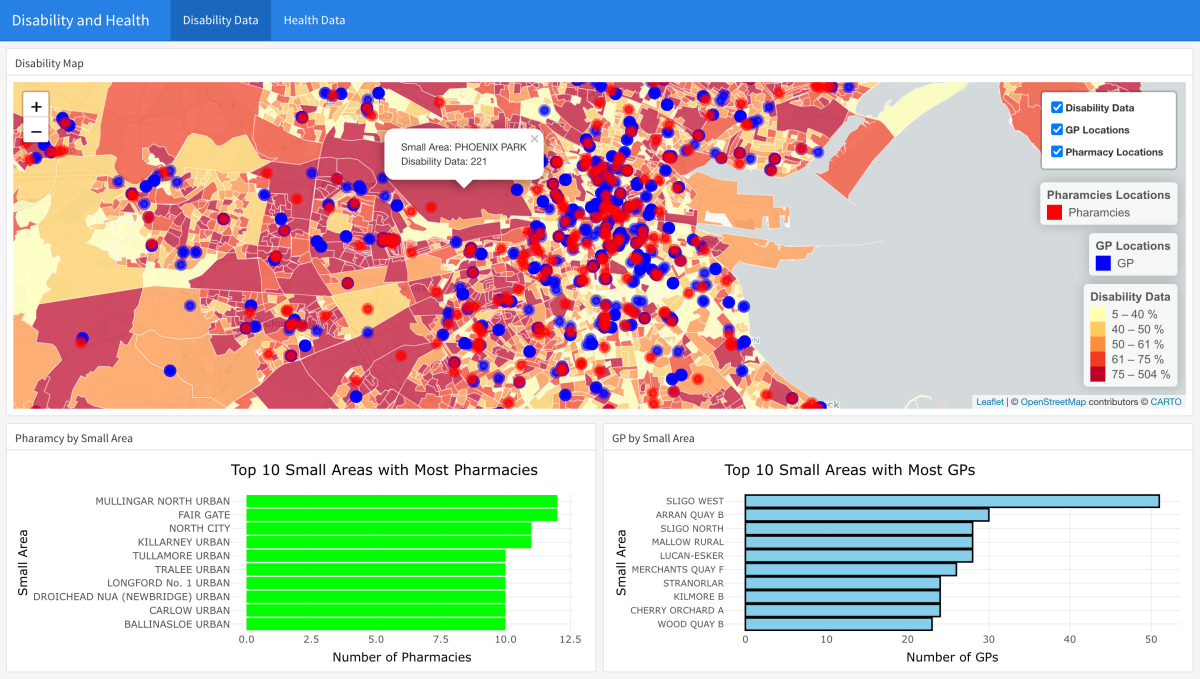Click the red Pharmacies legend marker
This screenshot has height=679, width=1200.
(x=1056, y=212)
